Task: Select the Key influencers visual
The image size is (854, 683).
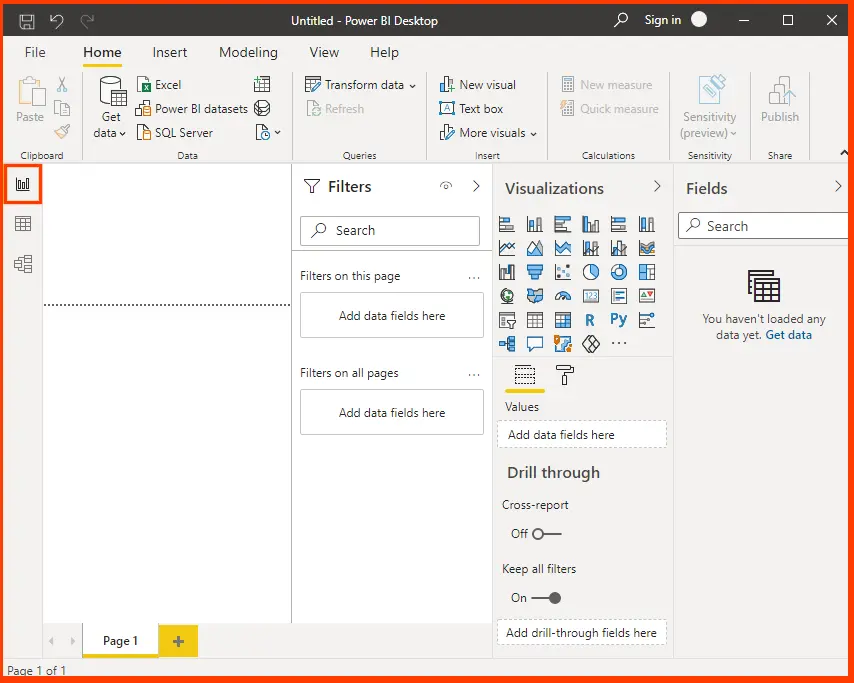Action: click(x=647, y=320)
